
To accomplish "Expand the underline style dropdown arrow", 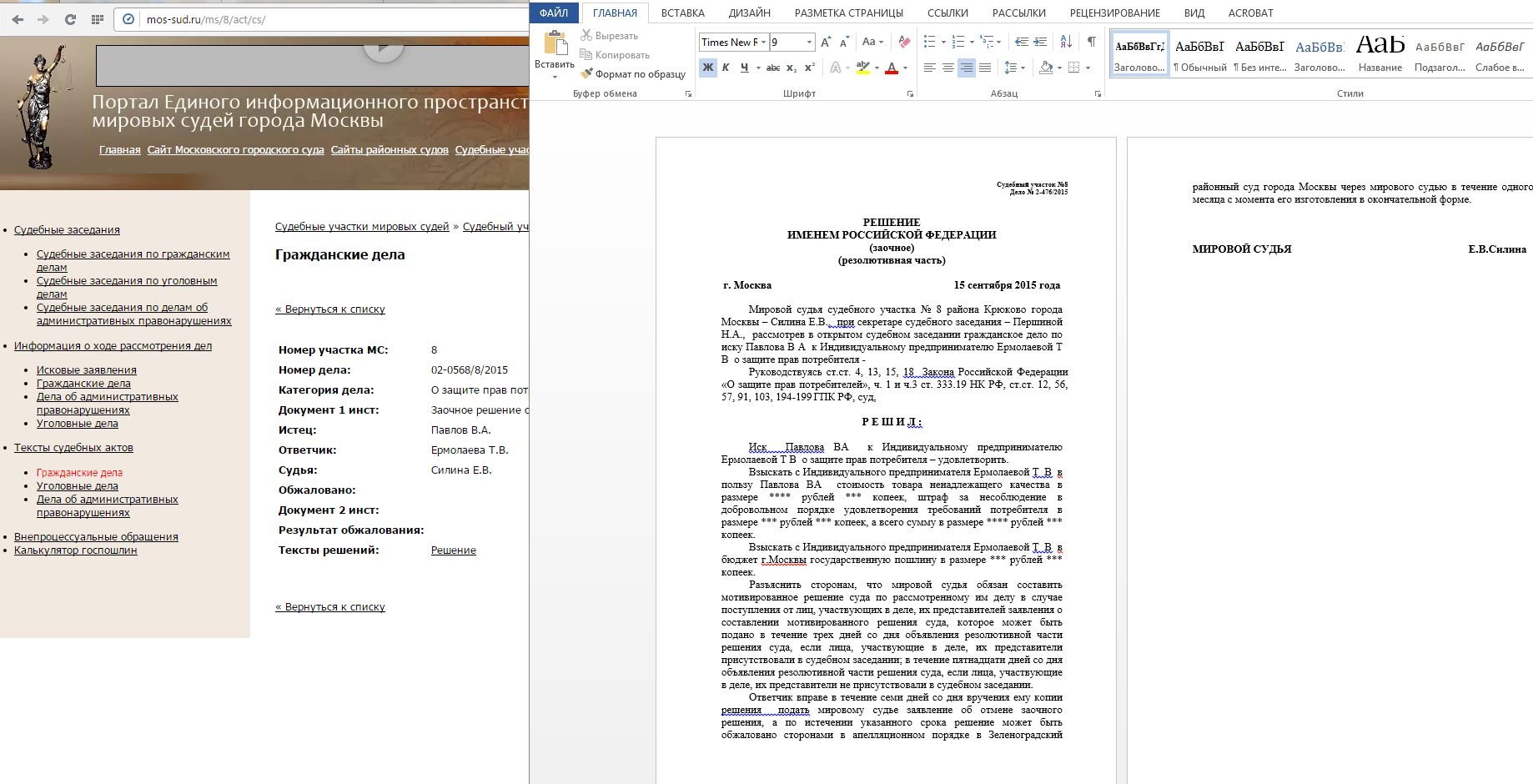I will [x=758, y=68].
